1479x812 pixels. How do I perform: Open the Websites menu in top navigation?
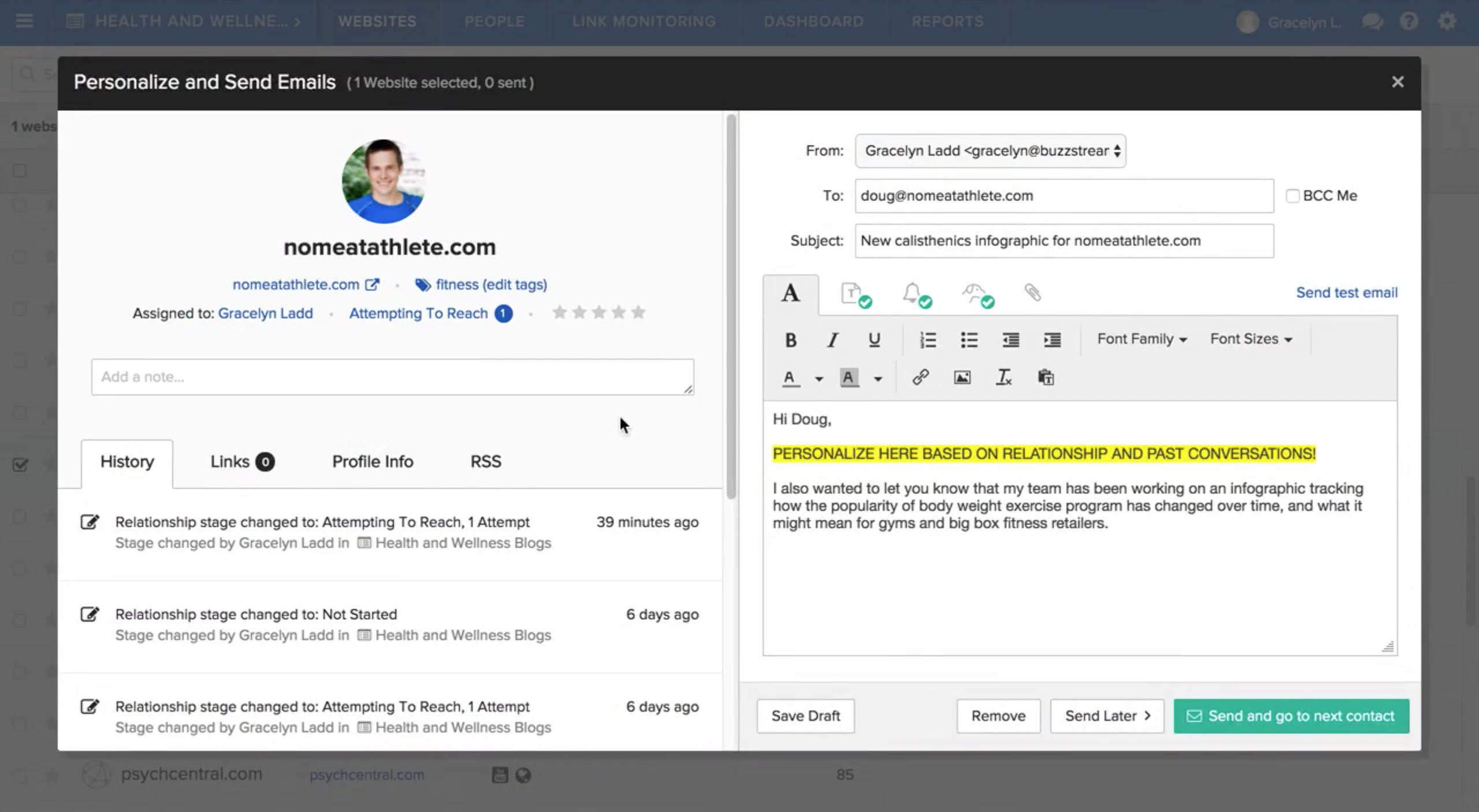point(377,21)
